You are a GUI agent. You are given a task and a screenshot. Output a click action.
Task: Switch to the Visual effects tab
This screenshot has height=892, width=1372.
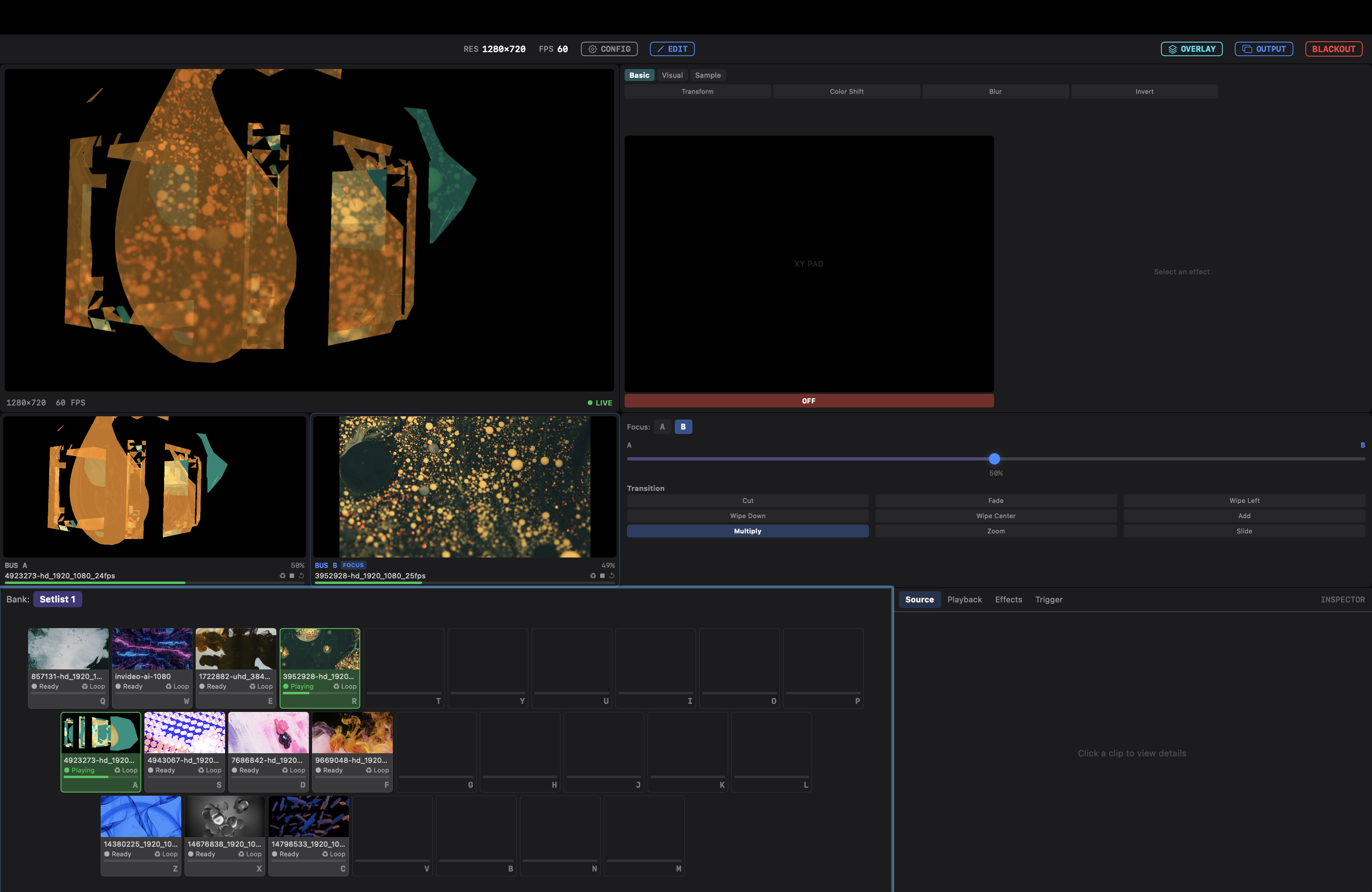pos(672,75)
